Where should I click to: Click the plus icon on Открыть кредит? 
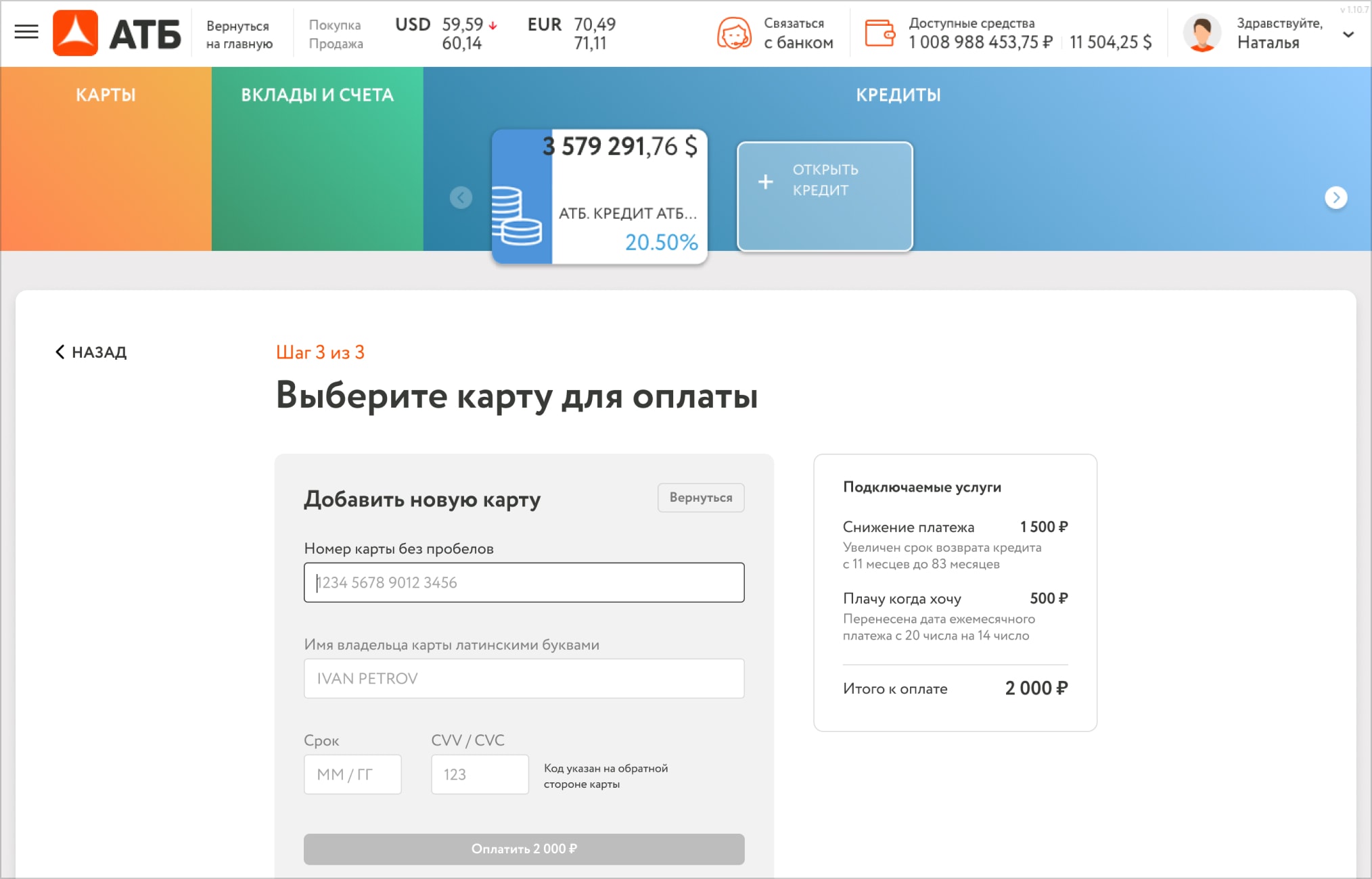point(765,181)
